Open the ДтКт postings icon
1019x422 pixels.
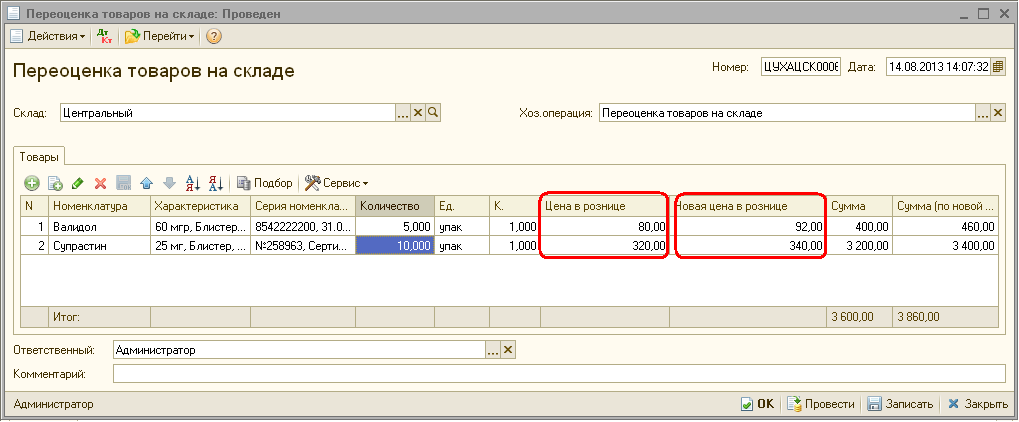pos(105,36)
